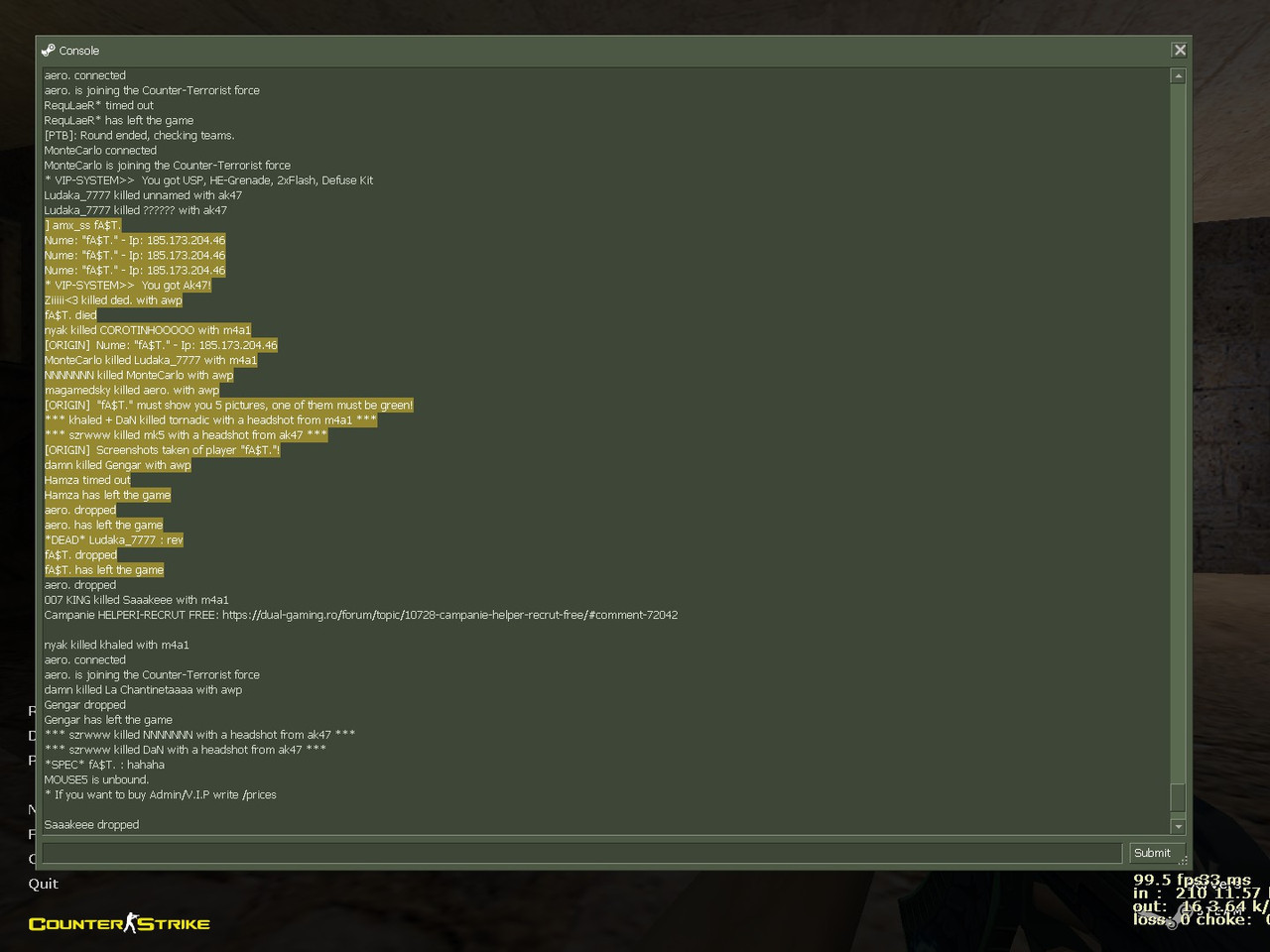Click the Console window title bar
Screen dimensions: 1270x952
pos(603,50)
